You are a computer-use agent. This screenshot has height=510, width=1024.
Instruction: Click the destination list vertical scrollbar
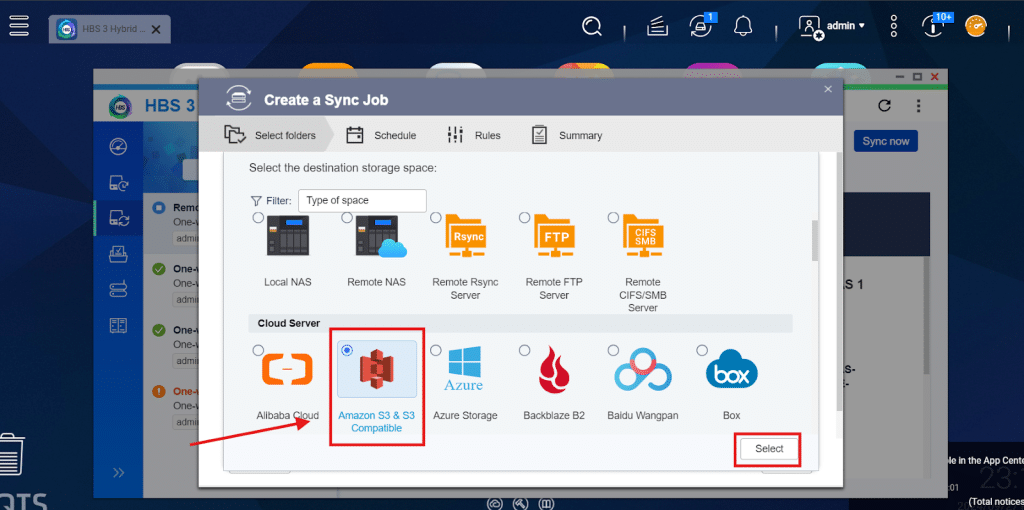(x=814, y=240)
